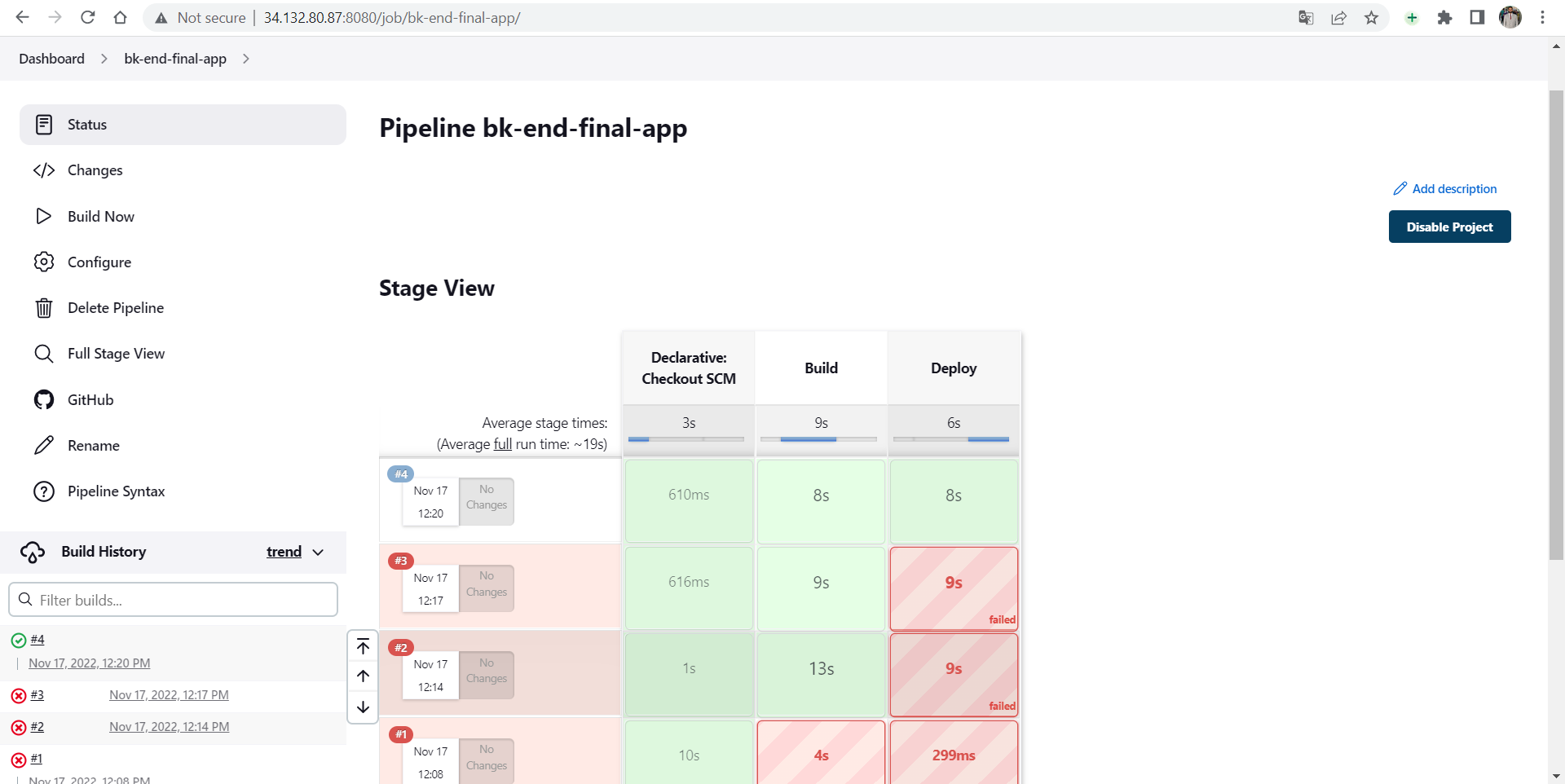Click the Changes code icon in sidebar
This screenshot has height=784, width=1565.
44,170
